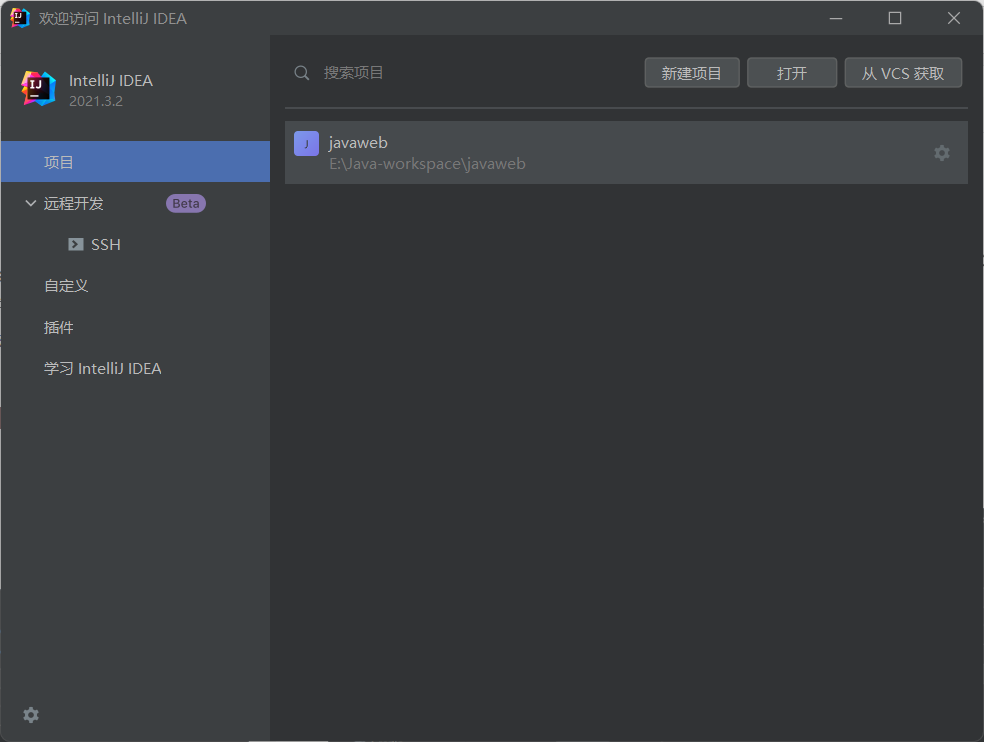Open the 插件 tab
This screenshot has width=984, height=742.
click(58, 327)
